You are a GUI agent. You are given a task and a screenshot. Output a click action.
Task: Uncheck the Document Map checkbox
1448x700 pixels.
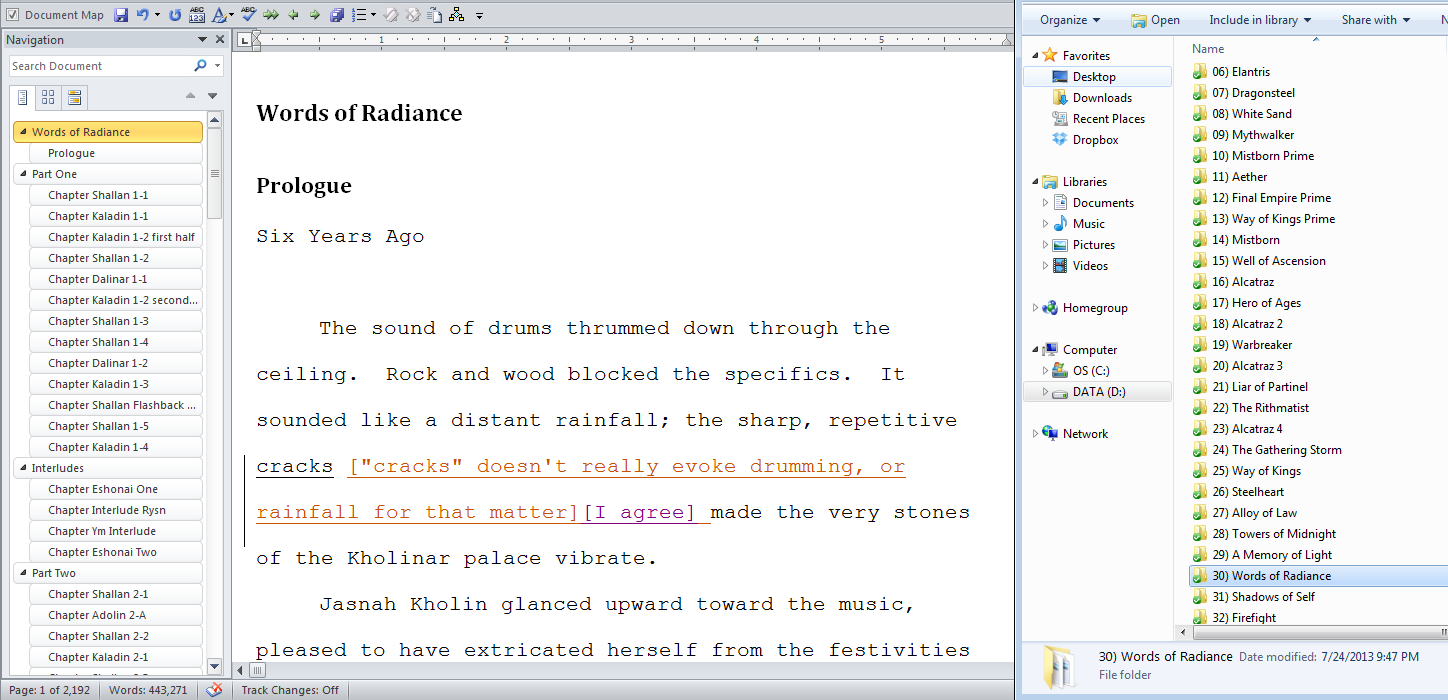[x=12, y=15]
